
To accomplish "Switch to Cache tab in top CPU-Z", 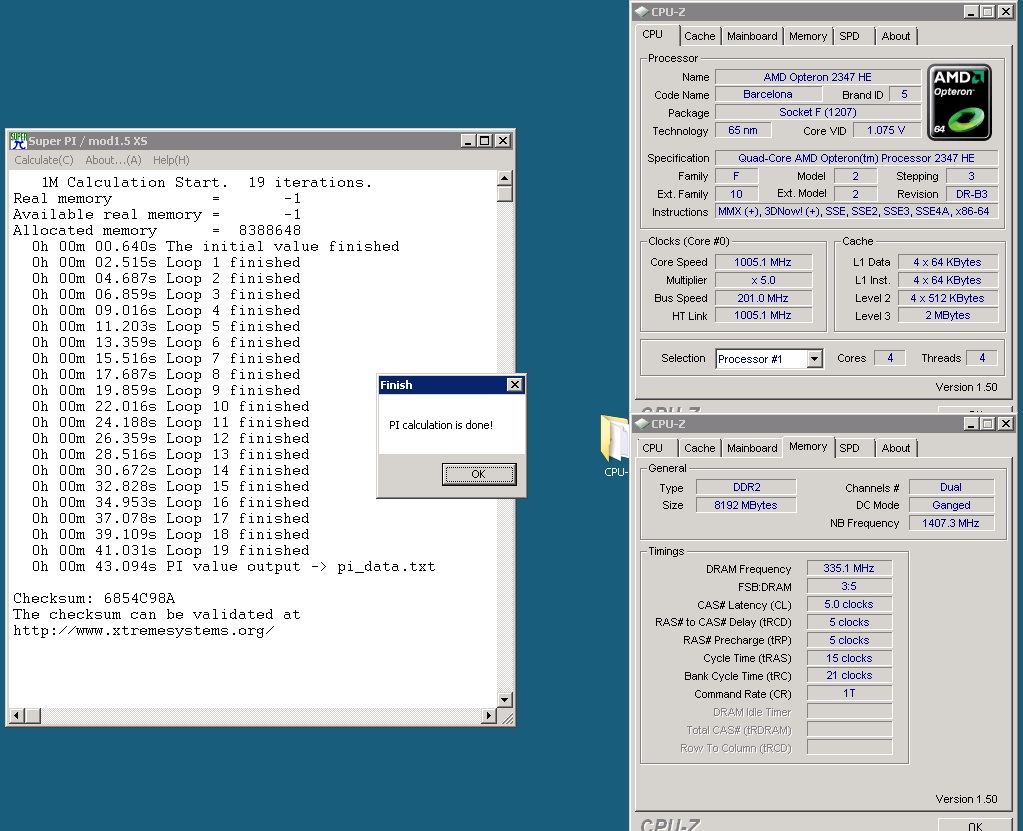I will 699,37.
